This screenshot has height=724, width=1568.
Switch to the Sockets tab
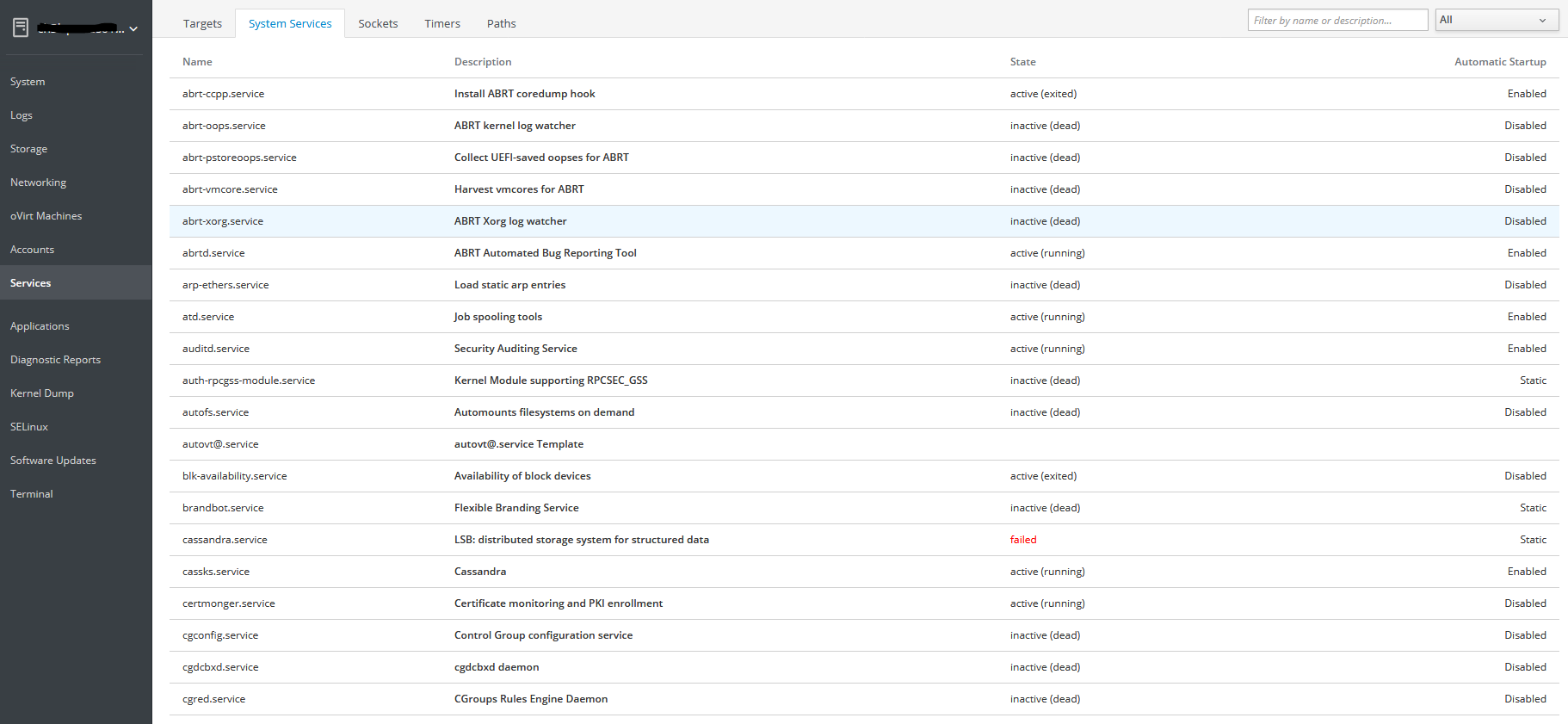click(x=378, y=23)
